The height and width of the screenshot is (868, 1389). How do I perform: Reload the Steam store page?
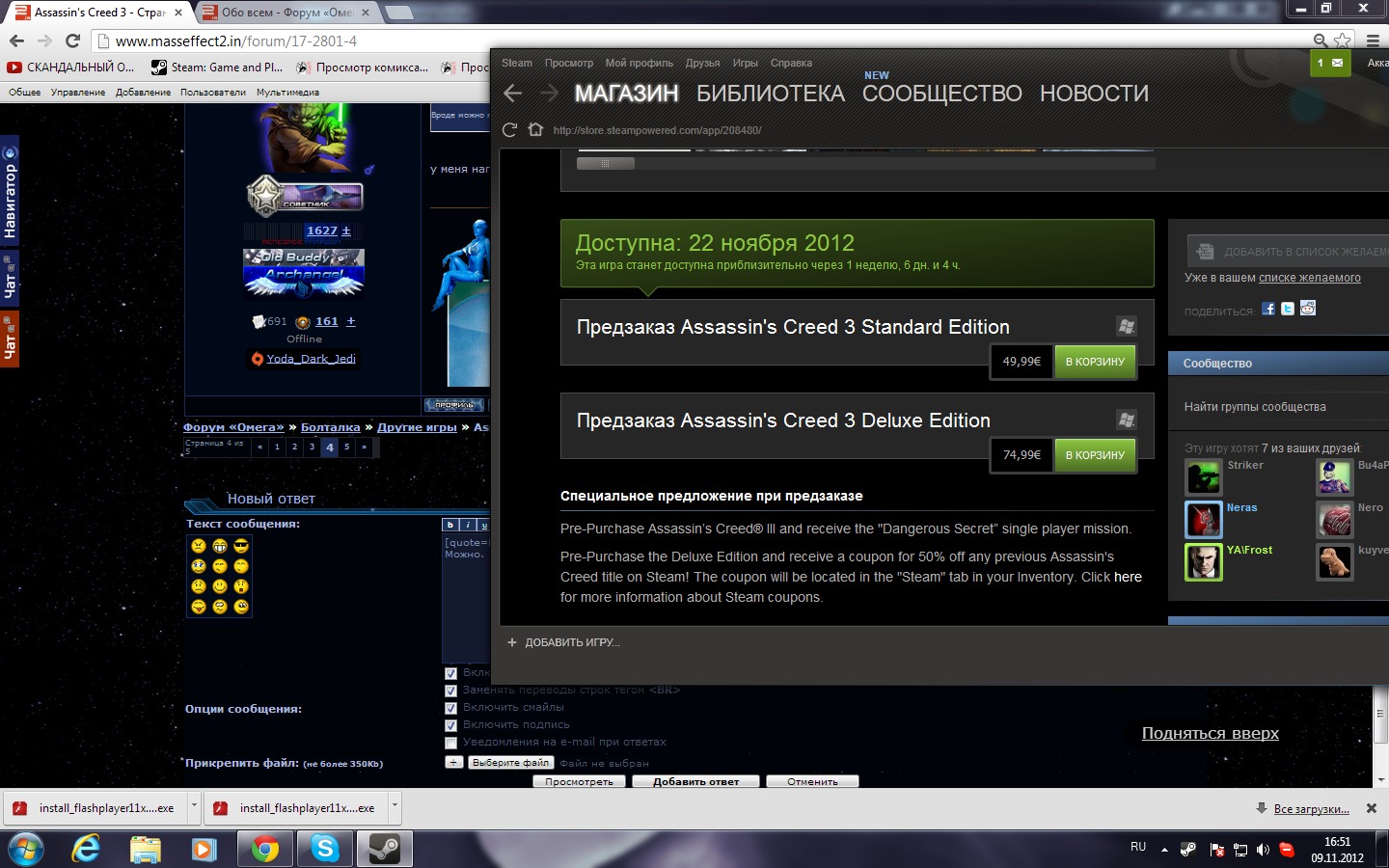tap(510, 130)
